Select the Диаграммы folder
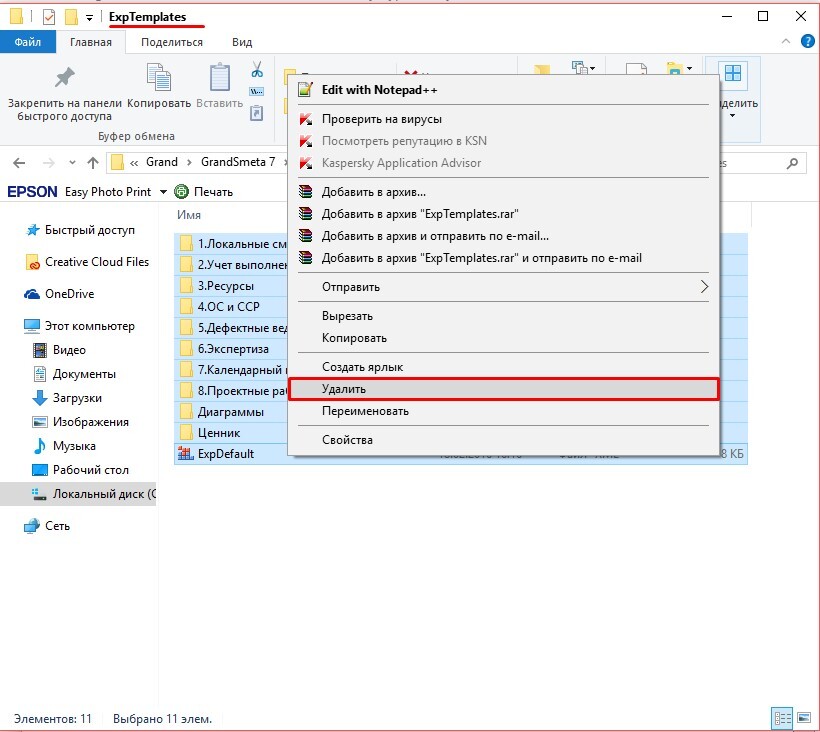 [231, 412]
